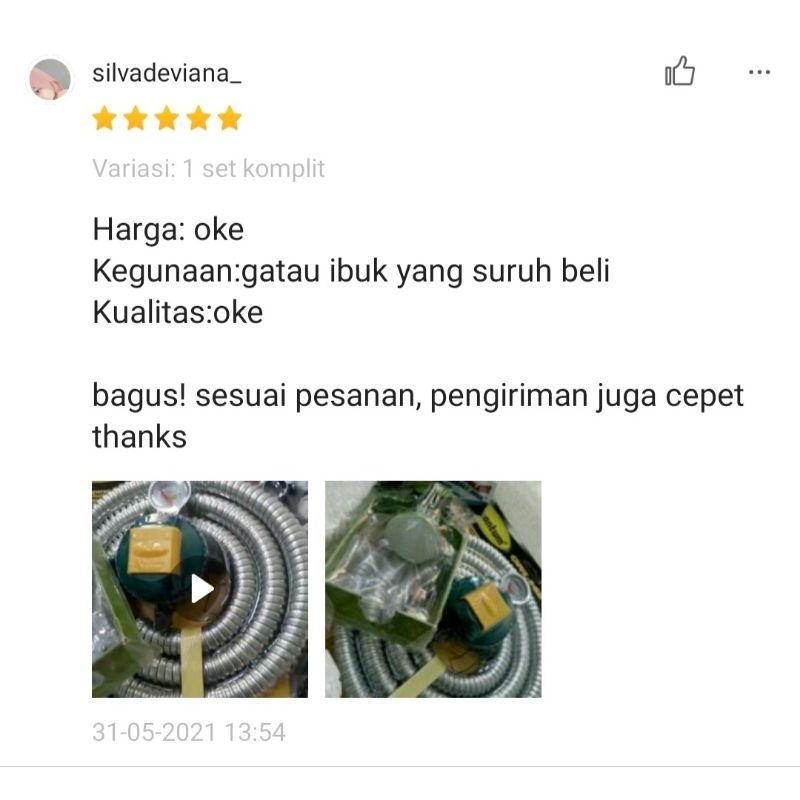Image resolution: width=800 pixels, height=800 pixels.
Task: Click the fifth rating star
Action: point(230,118)
